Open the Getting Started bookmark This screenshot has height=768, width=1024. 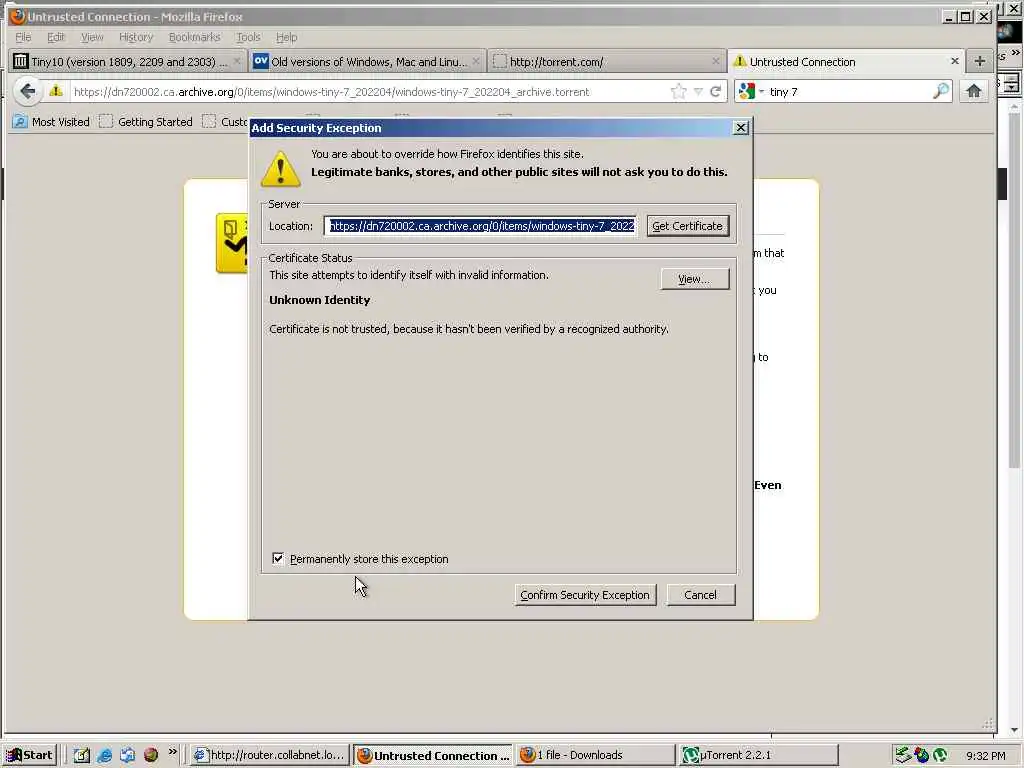[146, 121]
